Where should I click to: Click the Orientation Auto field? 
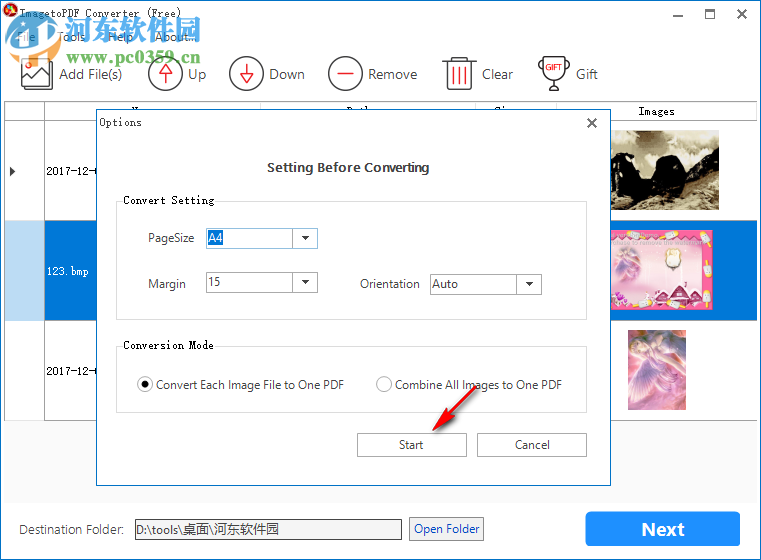[473, 284]
